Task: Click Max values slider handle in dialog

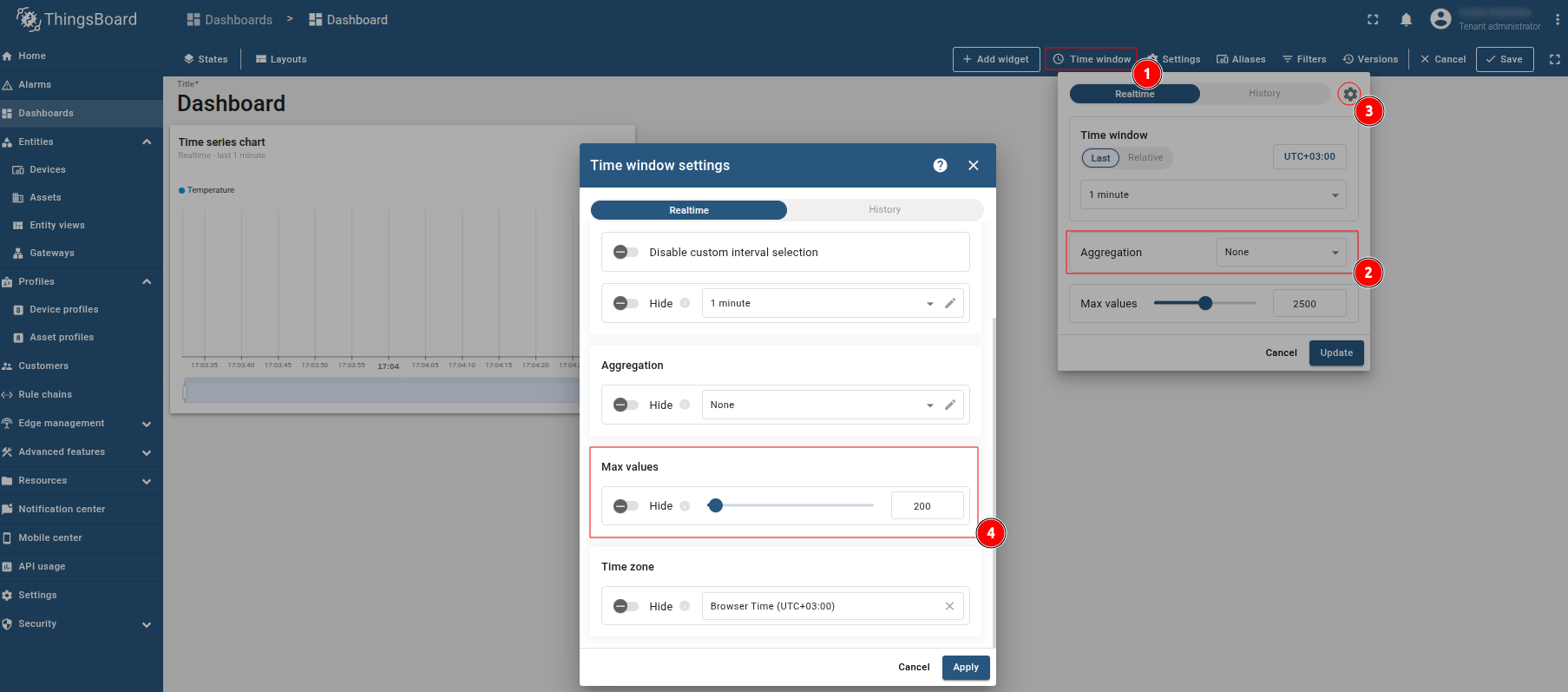Action: tap(715, 505)
